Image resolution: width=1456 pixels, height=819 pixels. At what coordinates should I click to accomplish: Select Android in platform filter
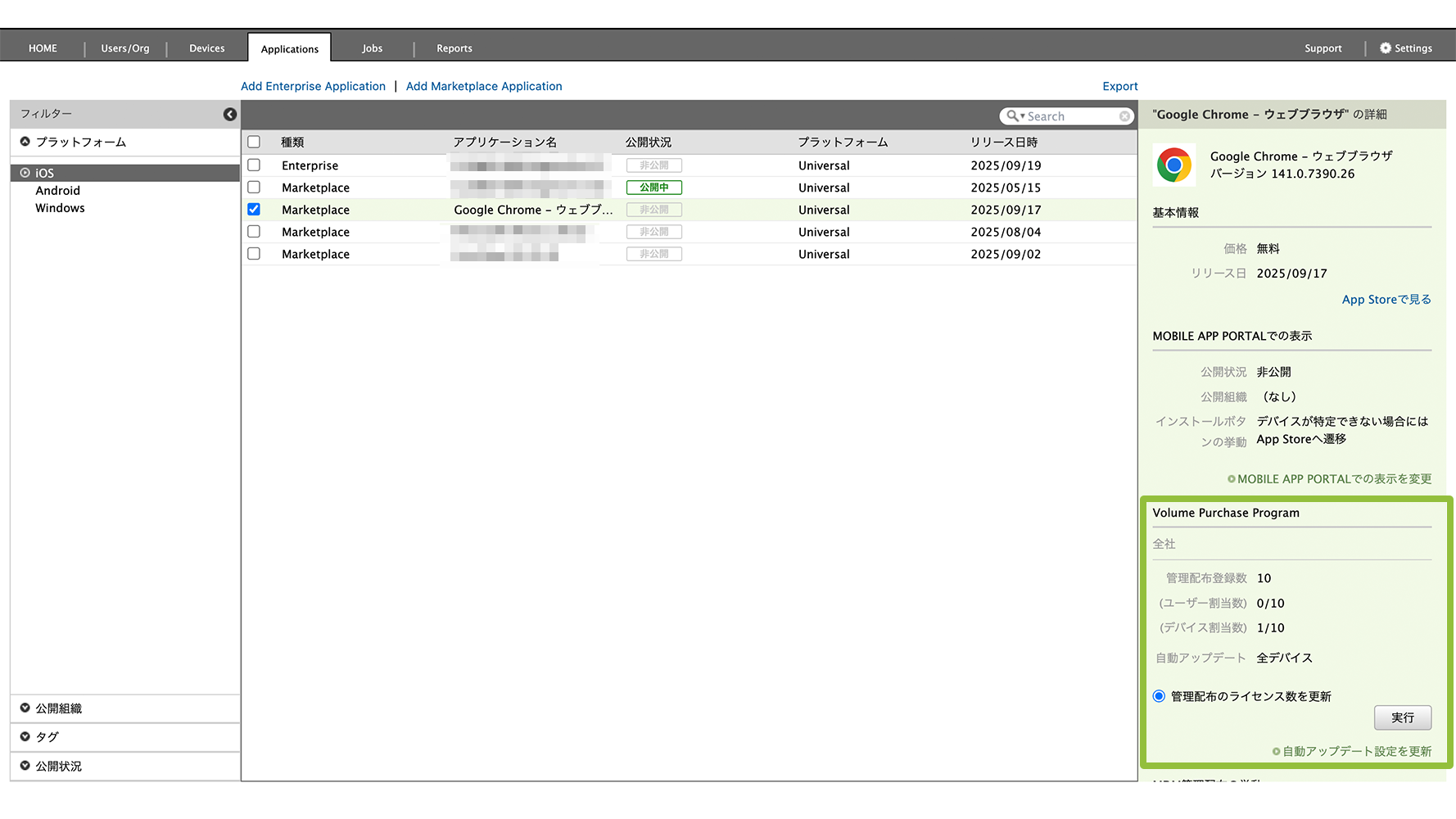click(57, 191)
